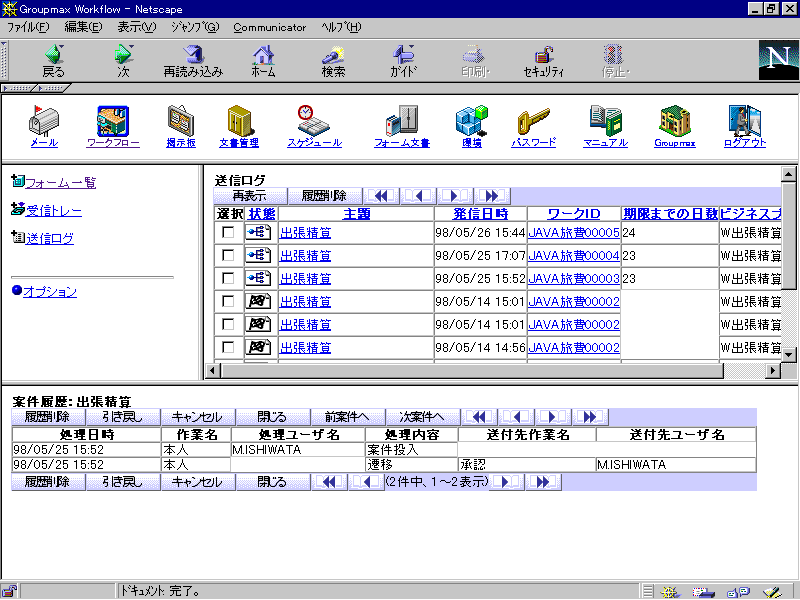The height and width of the screenshot is (600, 800).
Task: Sort the list by the 主題 column header
Action: (356, 214)
